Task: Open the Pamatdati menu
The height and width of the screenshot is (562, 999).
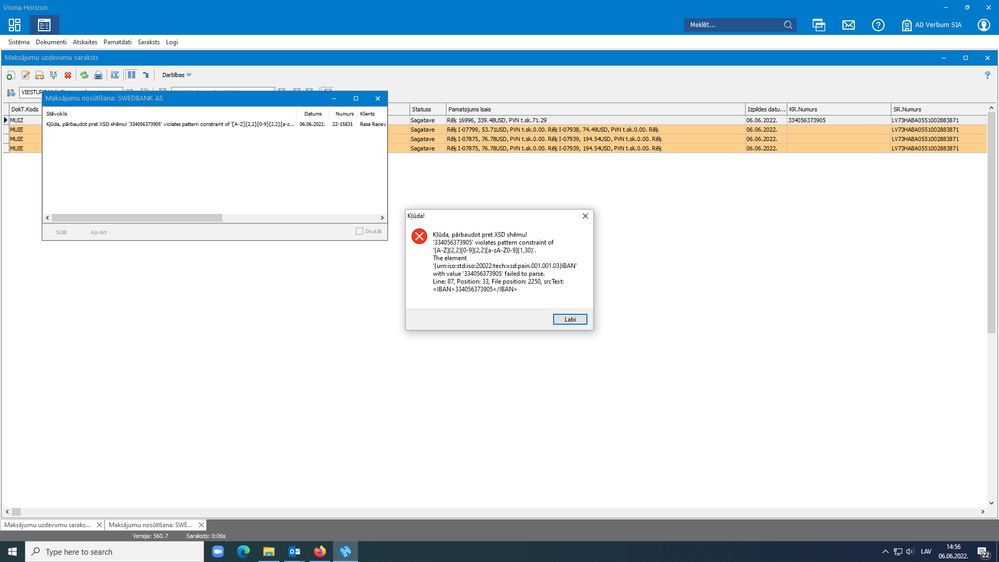Action: [117, 42]
